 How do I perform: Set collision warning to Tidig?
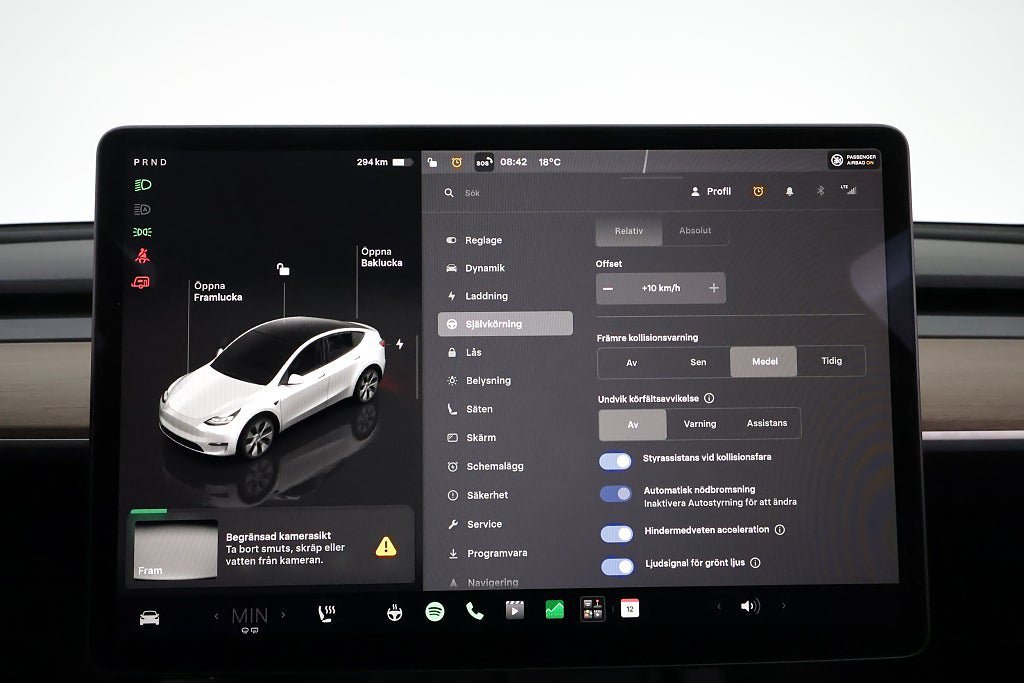[x=831, y=361]
